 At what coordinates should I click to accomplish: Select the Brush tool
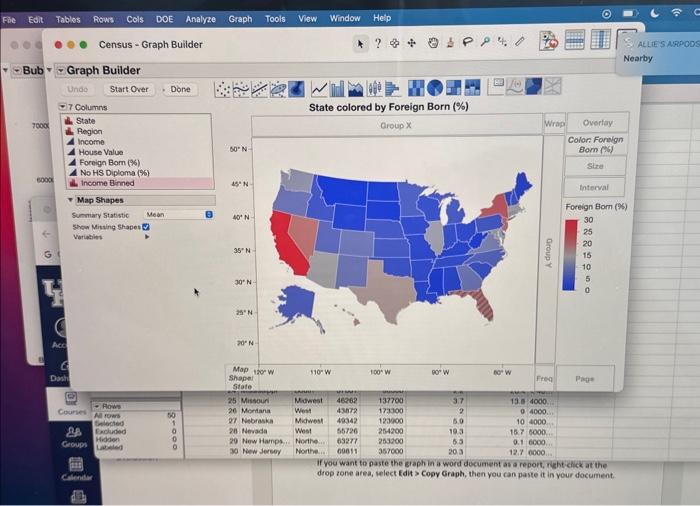[450, 42]
